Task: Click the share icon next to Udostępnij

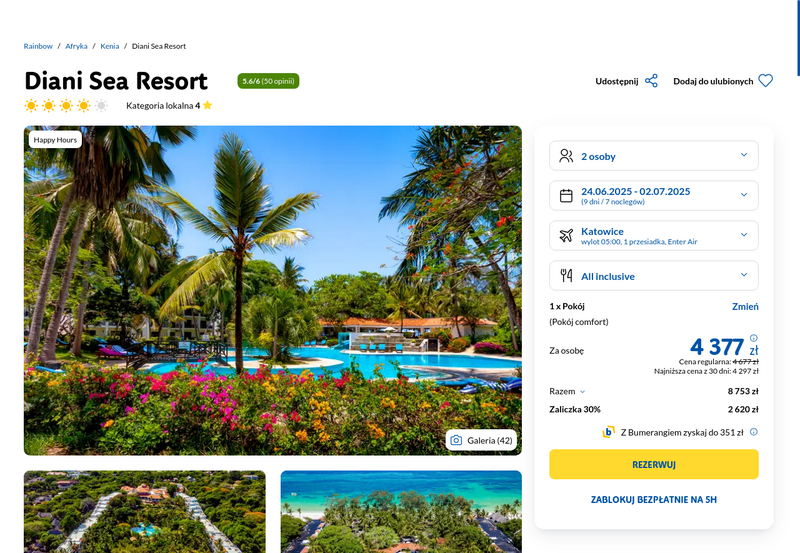Action: [x=651, y=81]
